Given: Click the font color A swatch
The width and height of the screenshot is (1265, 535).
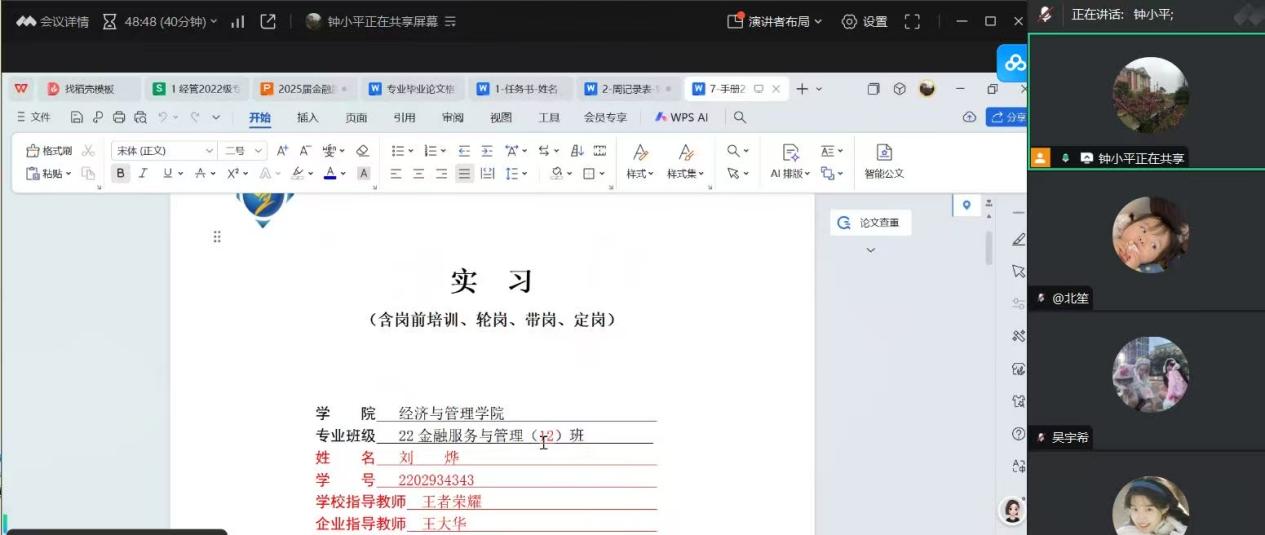Looking at the screenshot, I should click(330, 173).
